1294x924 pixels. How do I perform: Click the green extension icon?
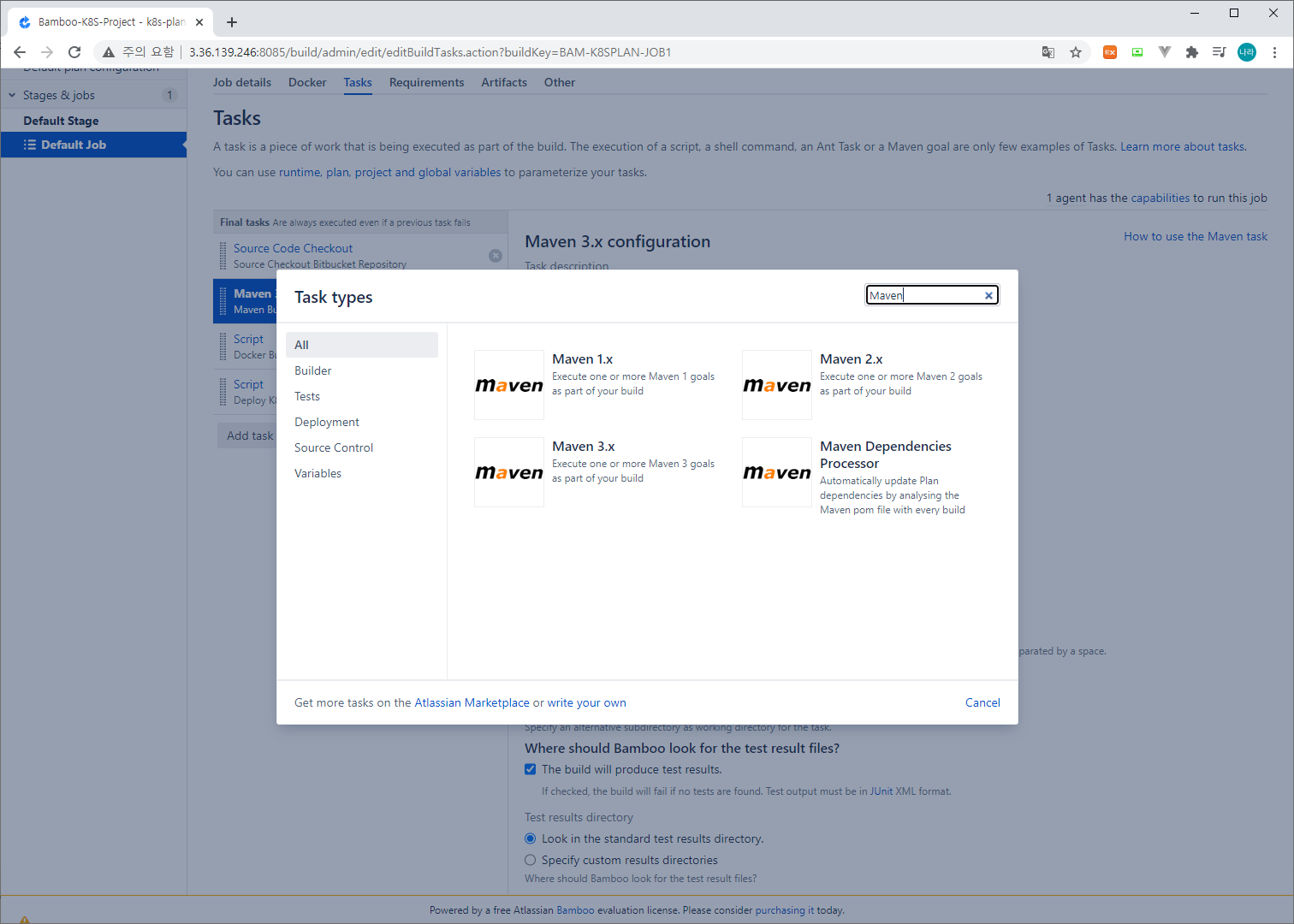[1137, 52]
